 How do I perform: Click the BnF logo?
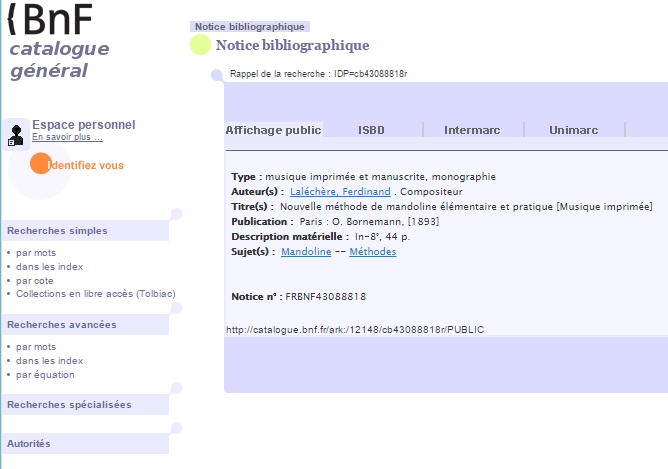[50, 20]
